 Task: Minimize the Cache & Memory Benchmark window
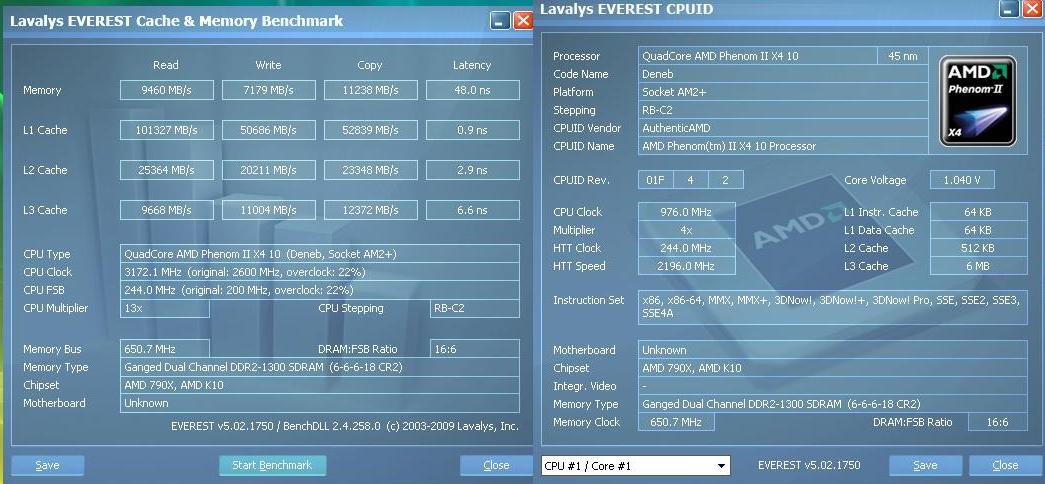[x=500, y=21]
